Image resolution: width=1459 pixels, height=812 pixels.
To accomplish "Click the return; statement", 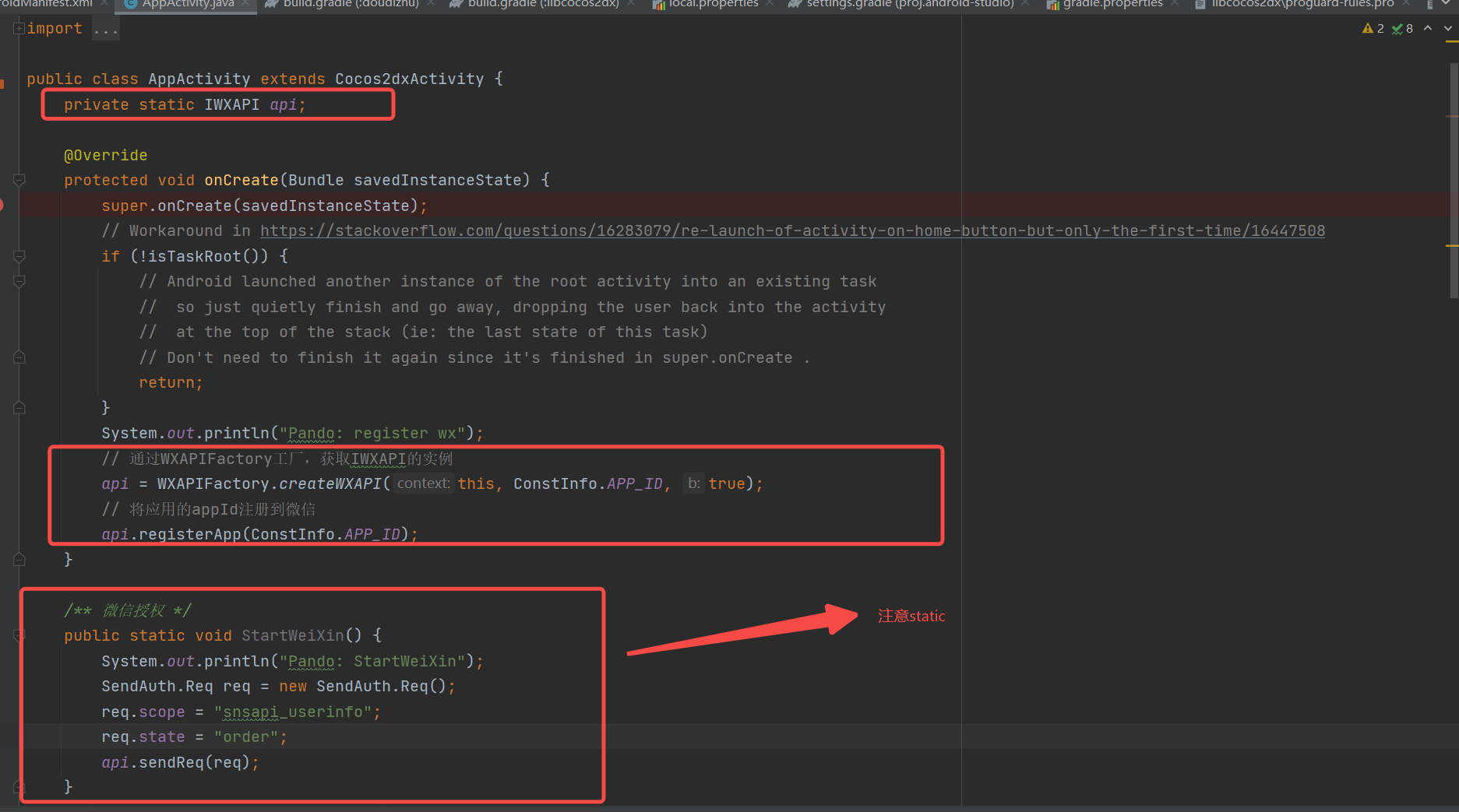I will [171, 382].
